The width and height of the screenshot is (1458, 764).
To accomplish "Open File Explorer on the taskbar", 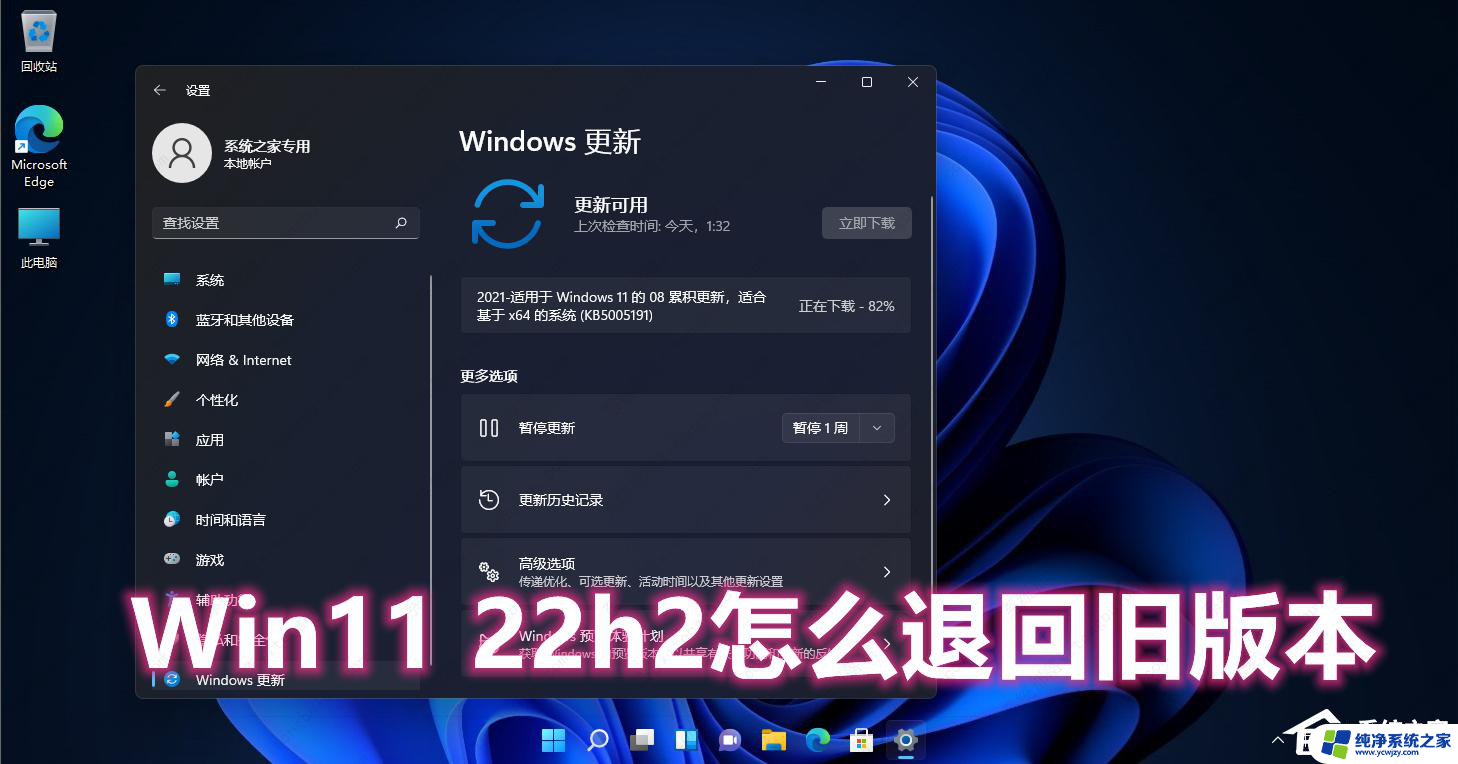I will [x=774, y=740].
